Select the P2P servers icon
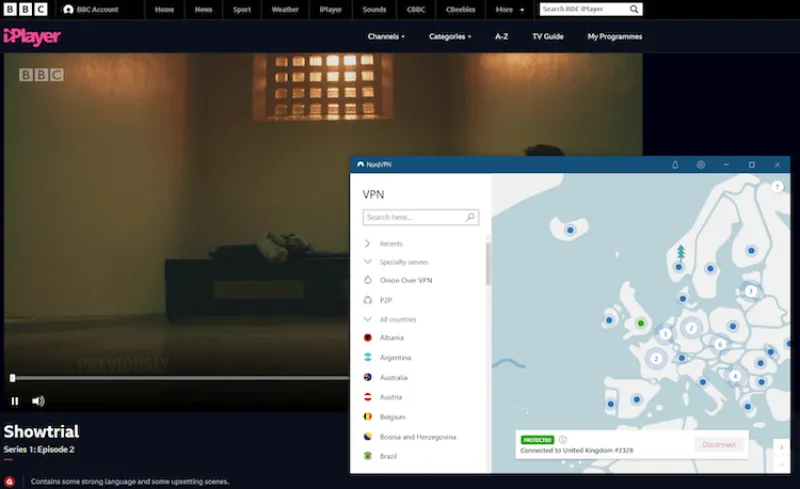Image resolution: width=800 pixels, height=489 pixels. tap(367, 300)
